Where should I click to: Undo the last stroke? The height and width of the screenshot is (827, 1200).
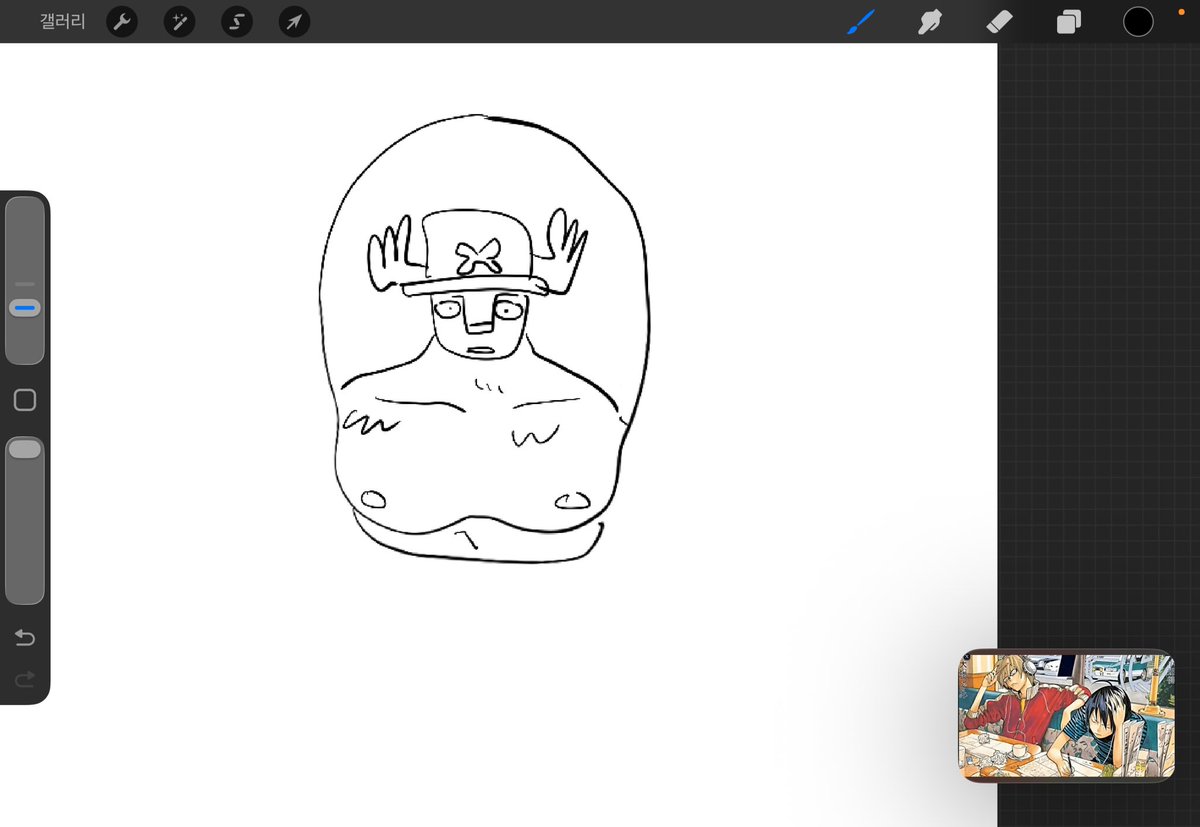25,638
